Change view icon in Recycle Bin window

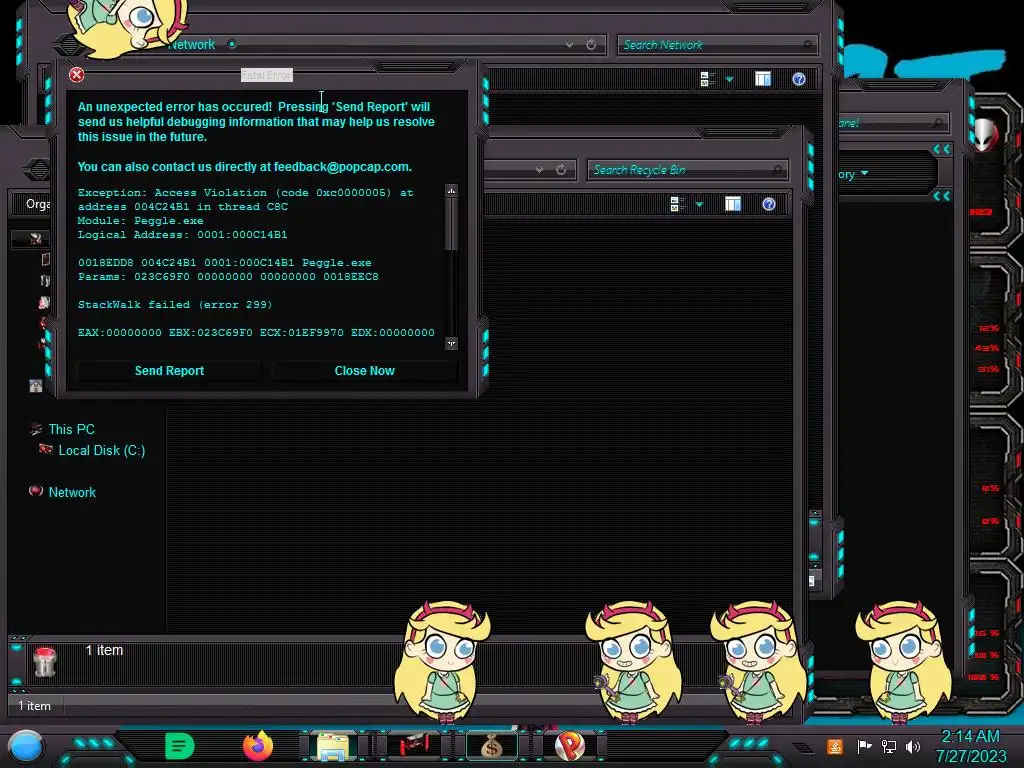(x=678, y=204)
